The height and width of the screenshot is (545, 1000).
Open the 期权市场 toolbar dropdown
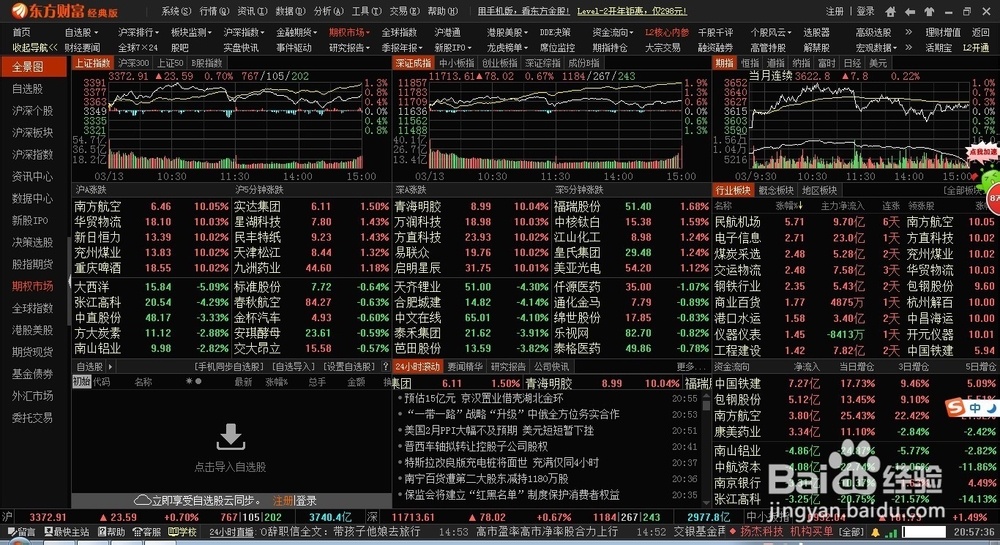(x=349, y=32)
